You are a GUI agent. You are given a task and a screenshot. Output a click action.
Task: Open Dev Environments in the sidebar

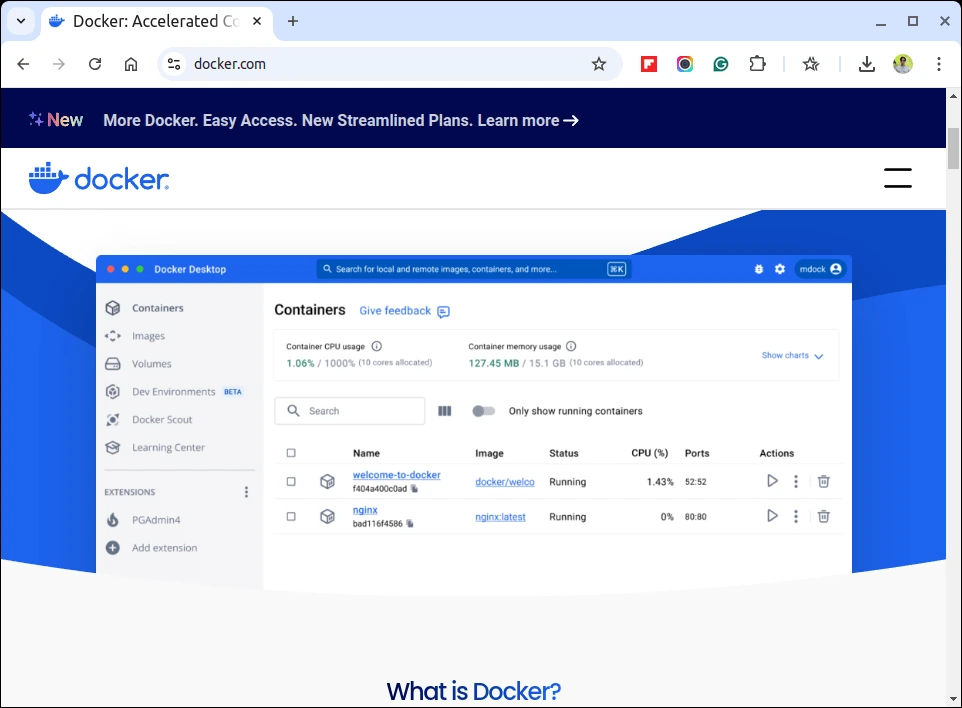[x=174, y=392]
